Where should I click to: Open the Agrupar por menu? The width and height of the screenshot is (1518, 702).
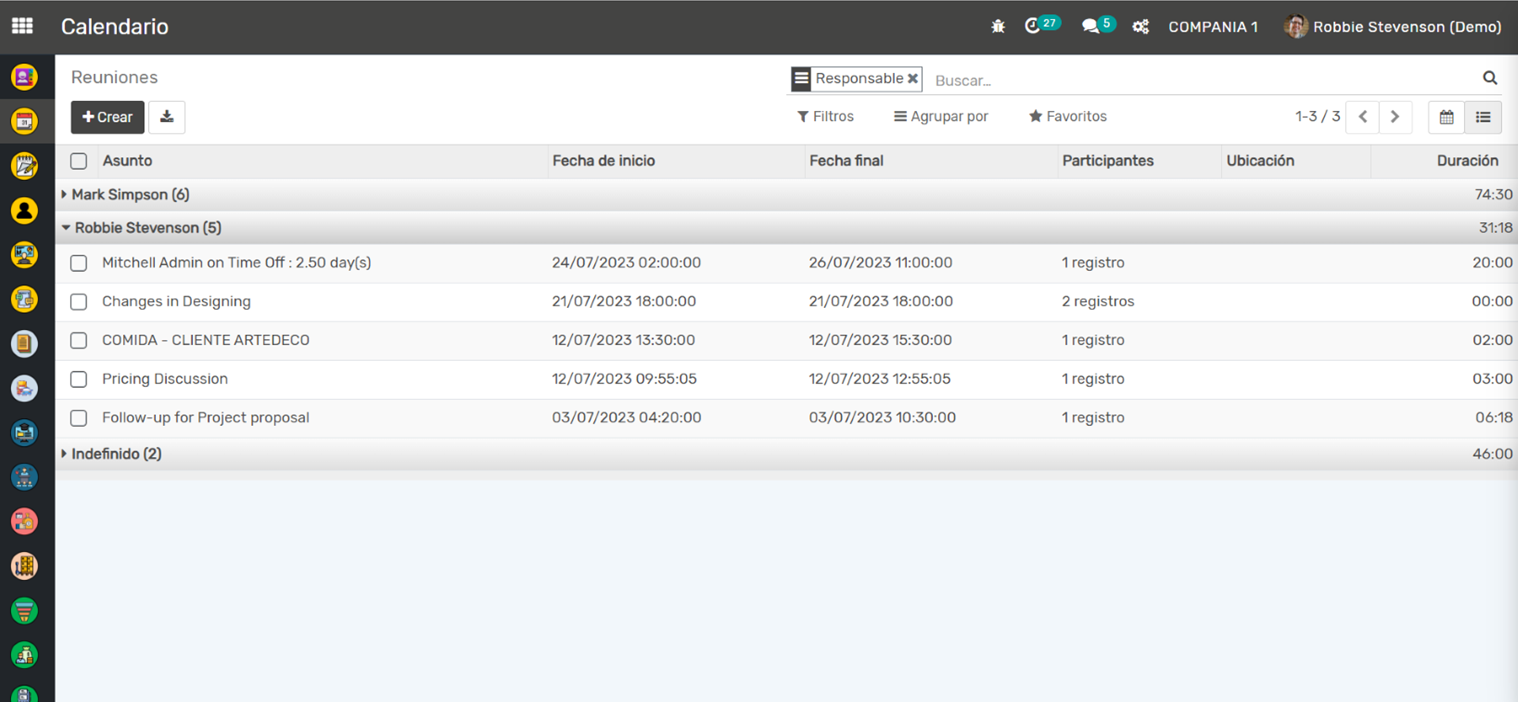coord(940,117)
